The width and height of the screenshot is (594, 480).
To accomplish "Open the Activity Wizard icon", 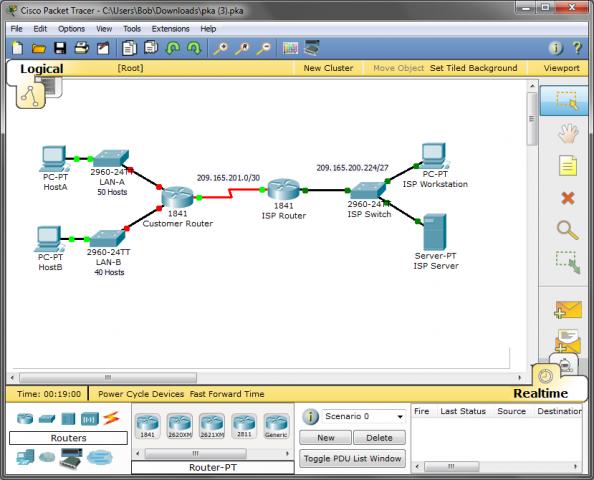I will coord(103,48).
